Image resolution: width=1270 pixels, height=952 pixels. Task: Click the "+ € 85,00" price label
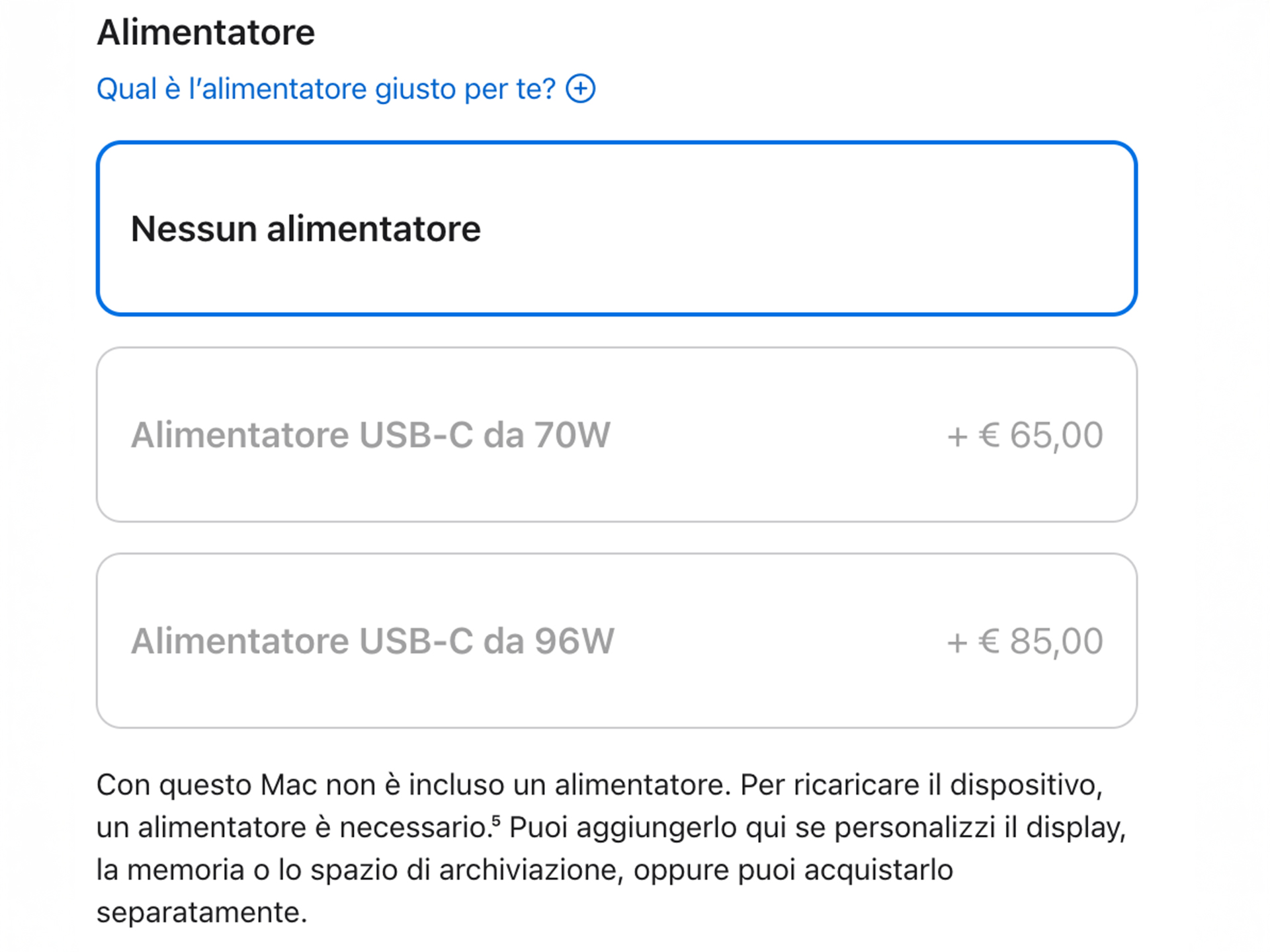[1025, 640]
